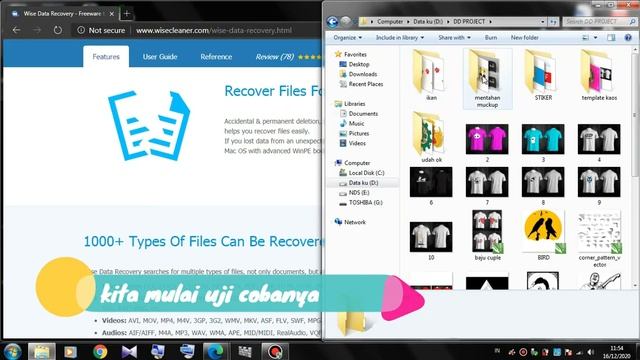Click Burn in Explorer toolbar
The image size is (640, 360).
click(491, 38)
